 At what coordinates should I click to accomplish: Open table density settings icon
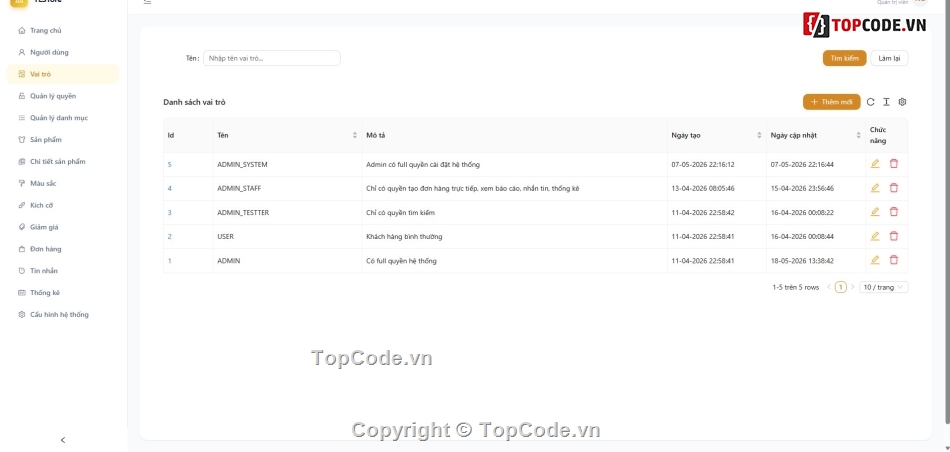tap(886, 102)
